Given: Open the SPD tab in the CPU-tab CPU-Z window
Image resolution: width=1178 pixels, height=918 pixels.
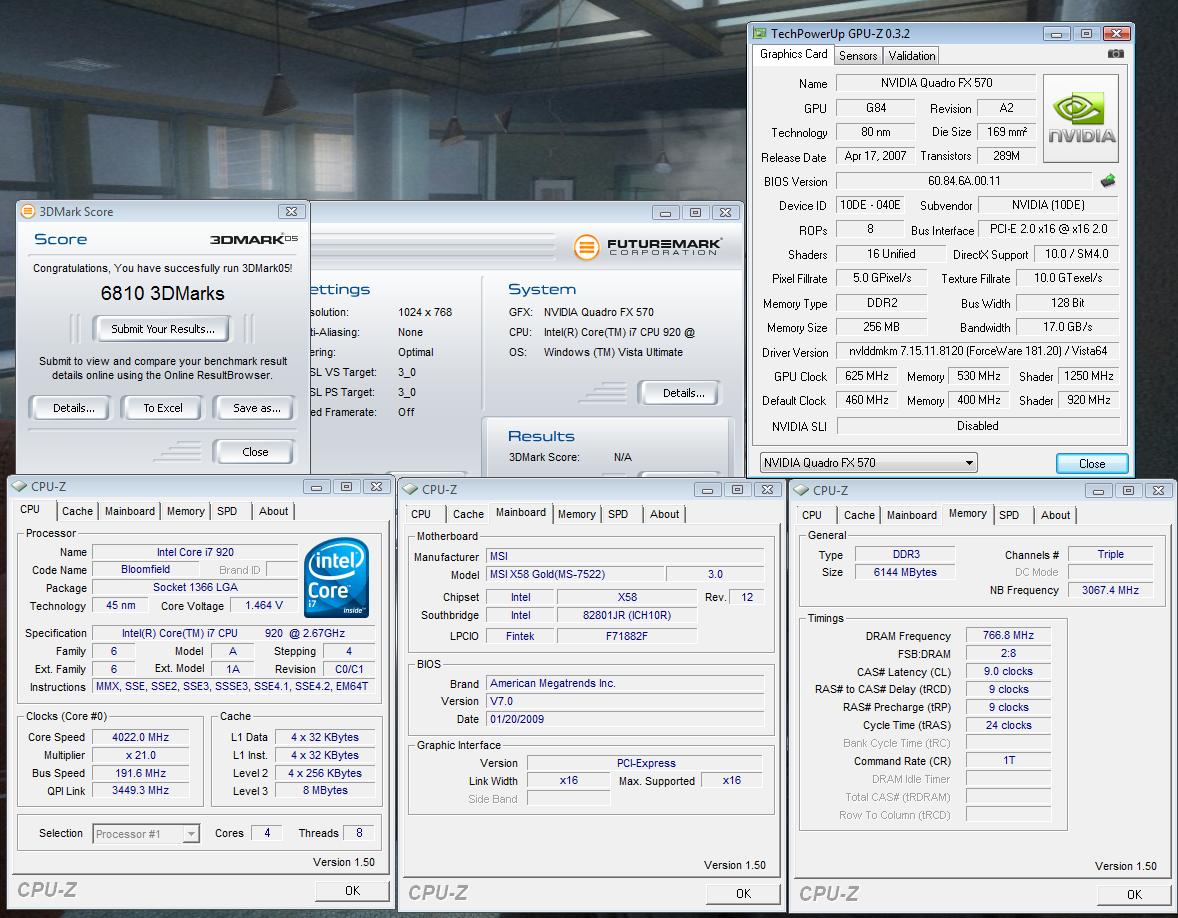Looking at the screenshot, I should [227, 511].
